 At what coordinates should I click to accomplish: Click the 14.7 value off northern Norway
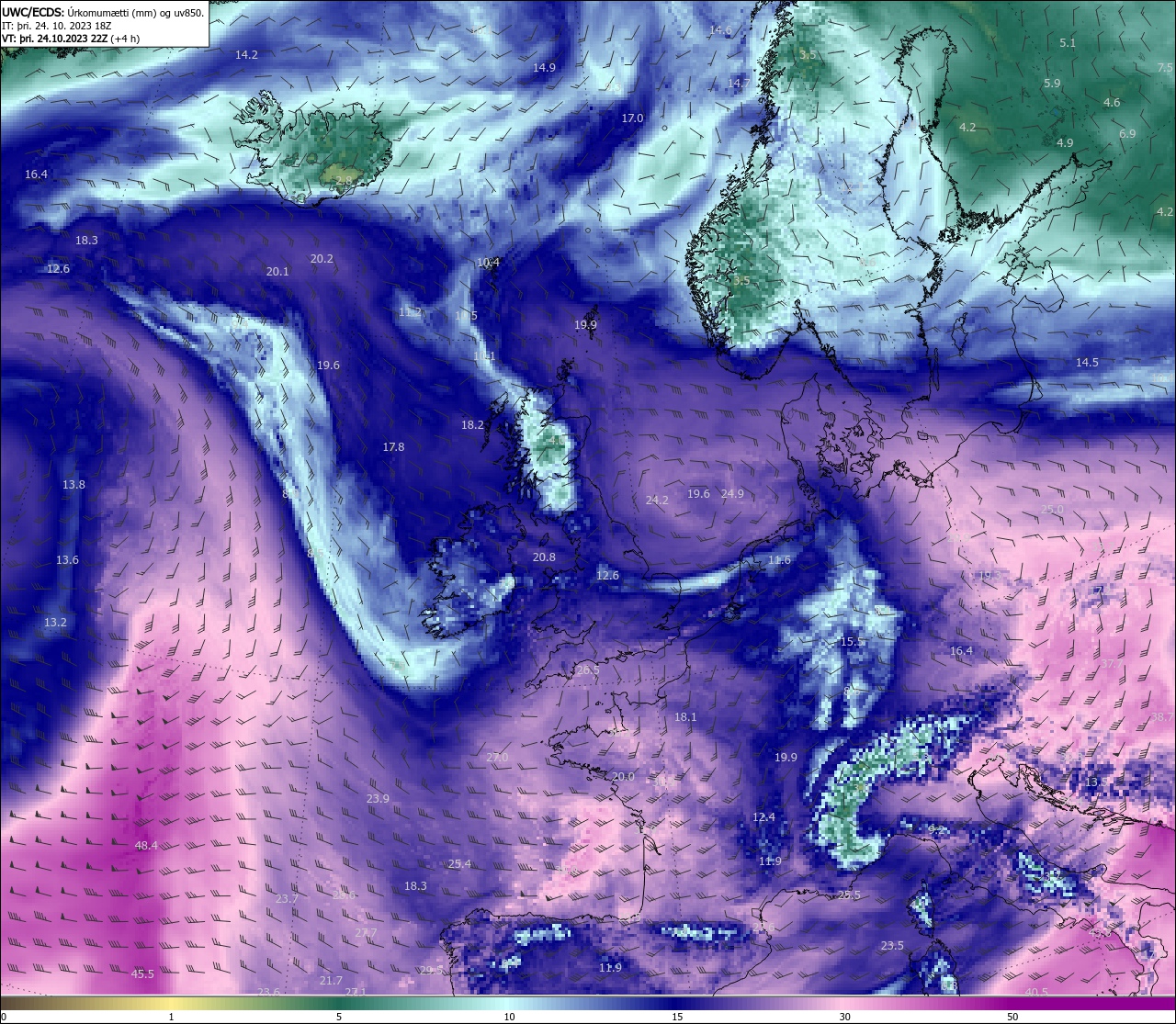739,84
